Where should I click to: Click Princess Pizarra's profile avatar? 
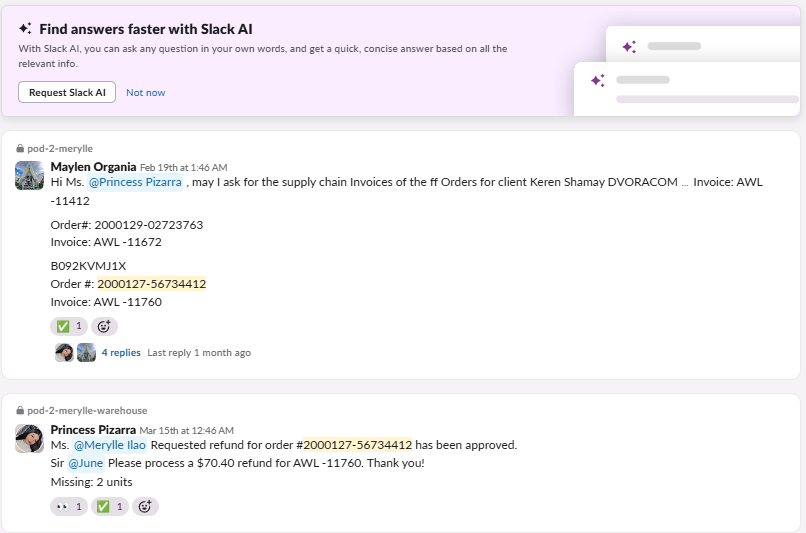click(x=29, y=438)
